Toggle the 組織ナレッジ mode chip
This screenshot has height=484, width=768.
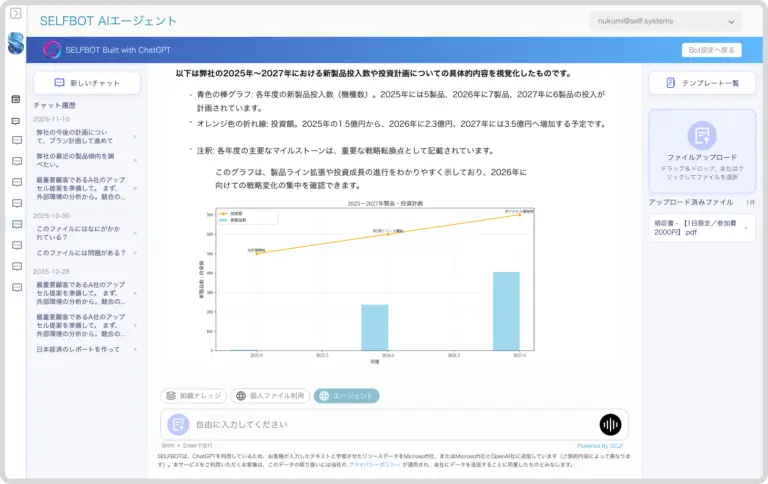tap(193, 396)
